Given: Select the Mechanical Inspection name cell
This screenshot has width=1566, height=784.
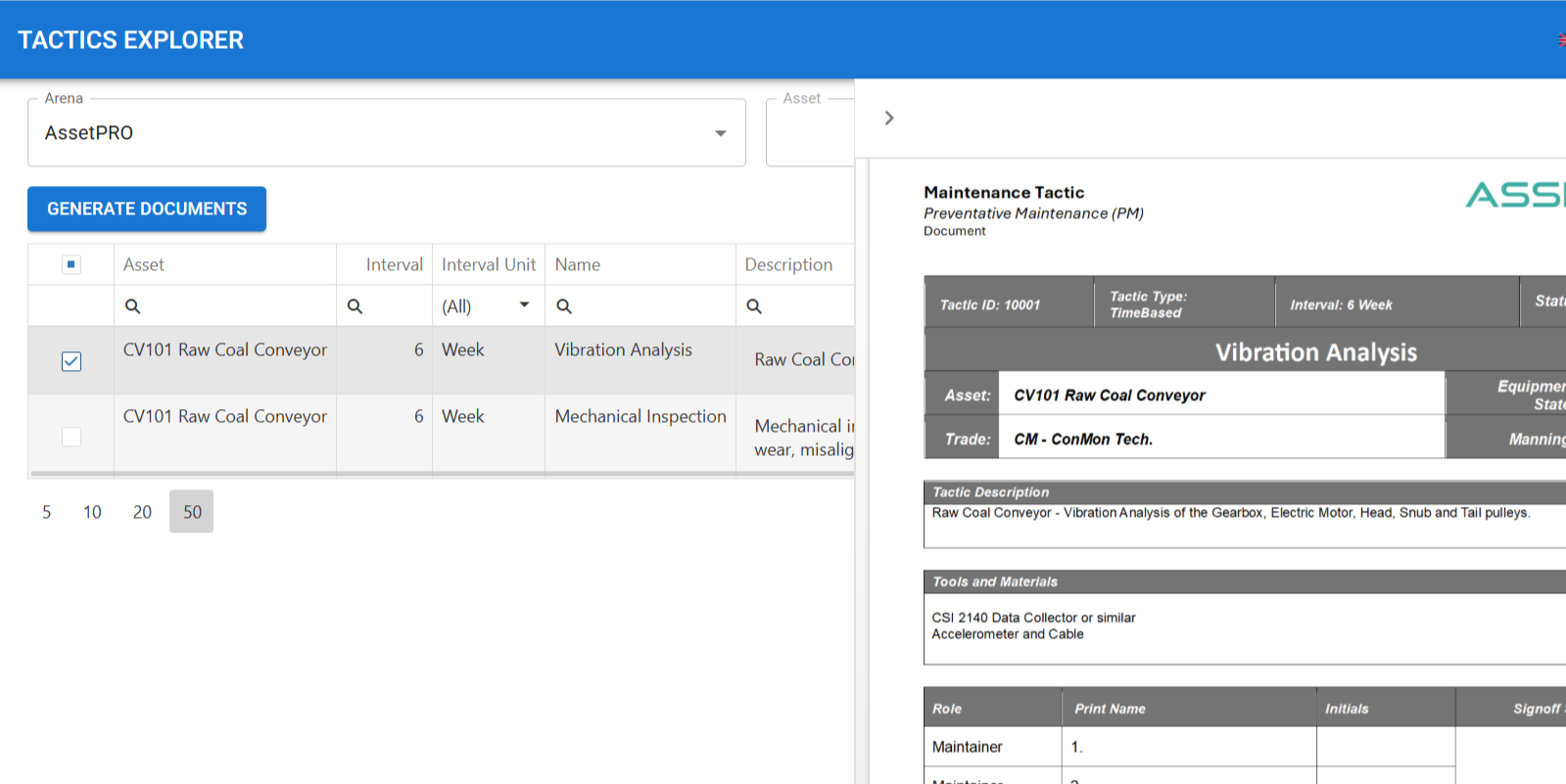Looking at the screenshot, I should pyautogui.click(x=641, y=416).
